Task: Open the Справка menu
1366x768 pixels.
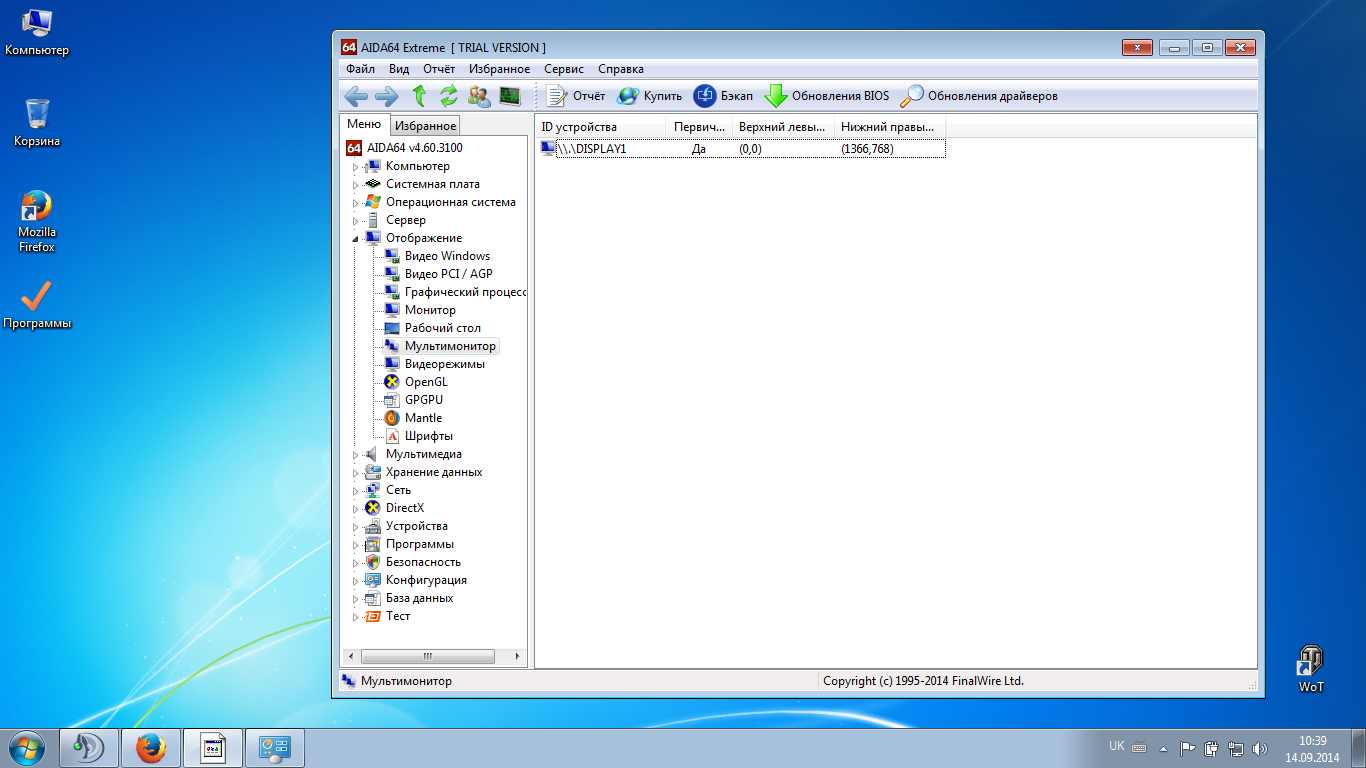Action: click(621, 69)
